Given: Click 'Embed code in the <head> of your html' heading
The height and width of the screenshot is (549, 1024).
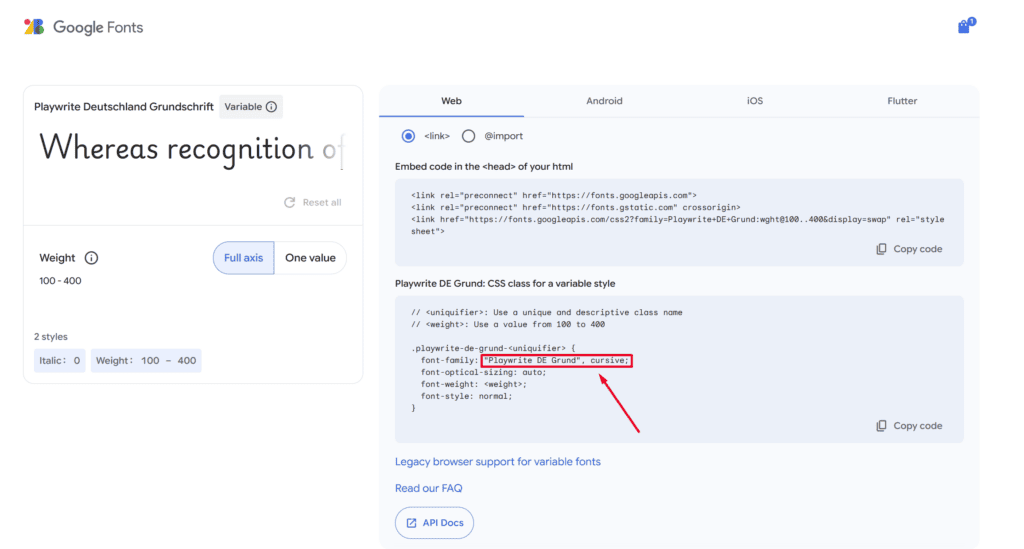Looking at the screenshot, I should pyautogui.click(x=484, y=166).
